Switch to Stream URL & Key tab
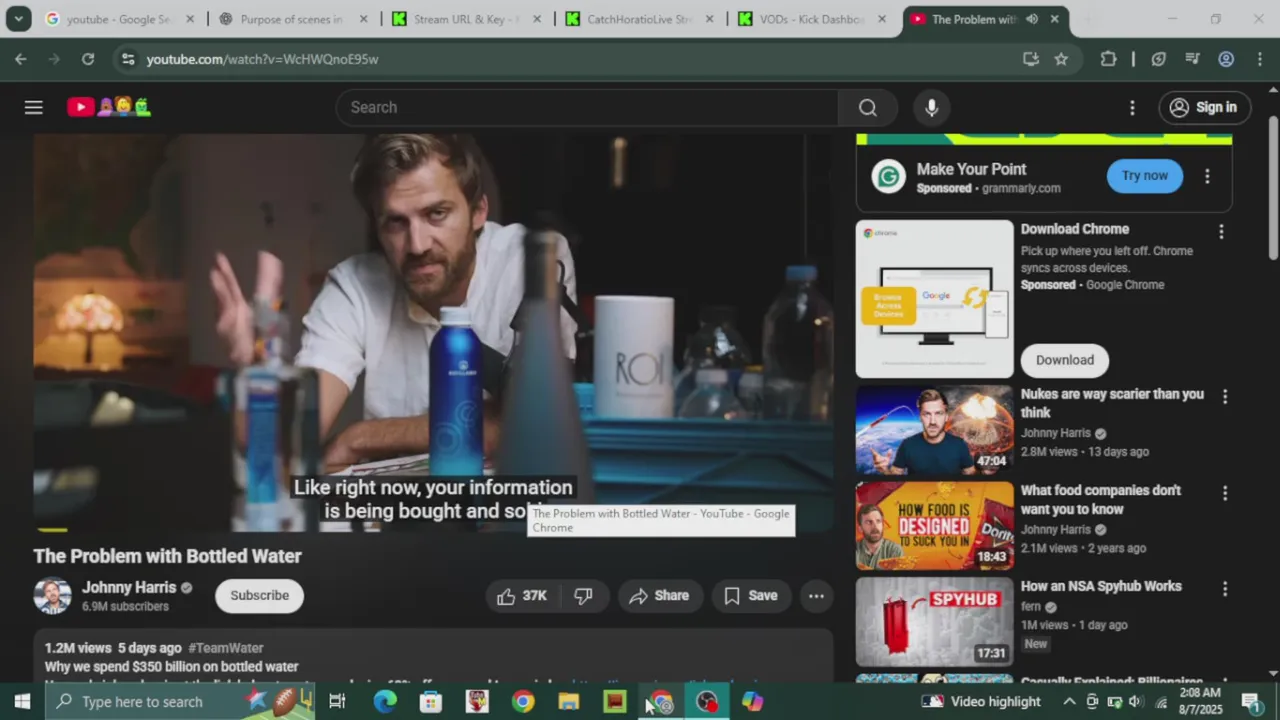This screenshot has width=1280, height=720. [x=464, y=19]
